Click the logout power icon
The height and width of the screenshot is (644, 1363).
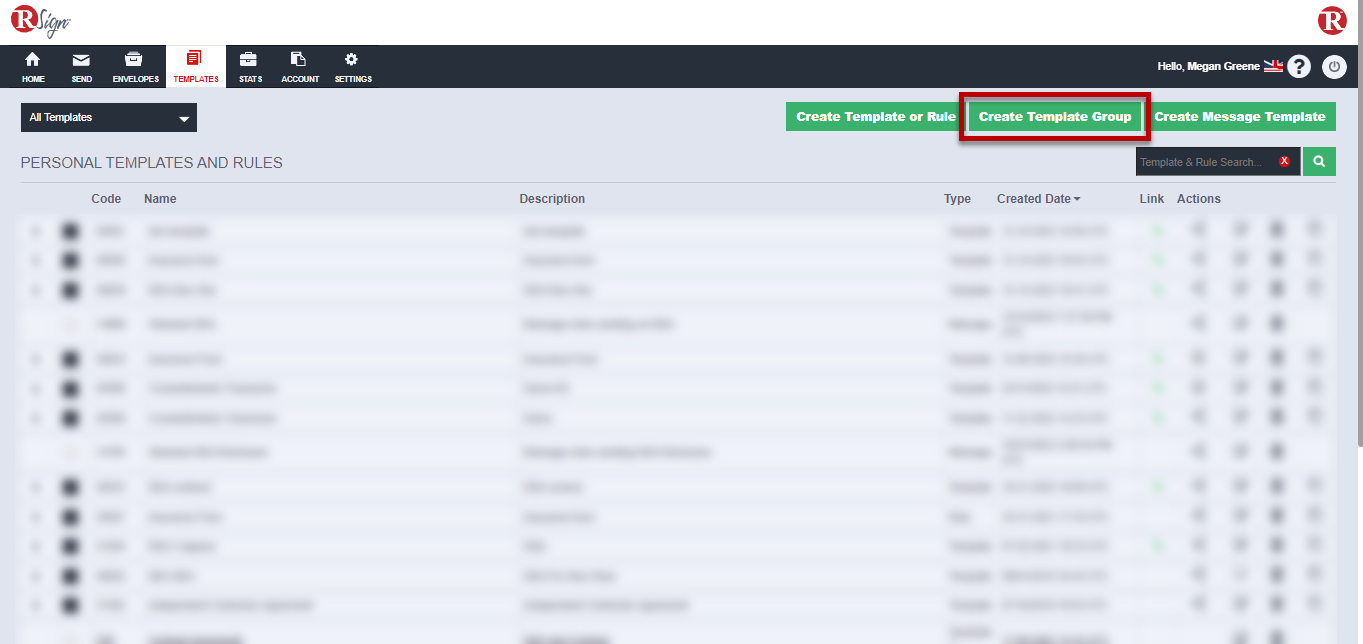click(x=1334, y=66)
